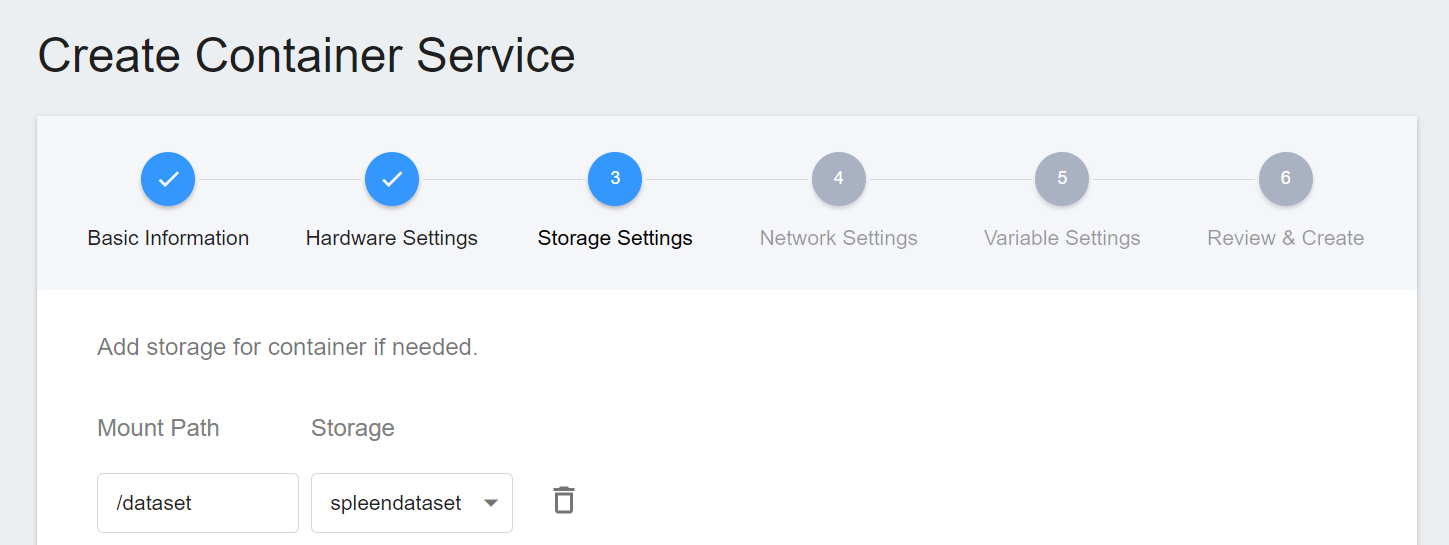This screenshot has height=545, width=1449.
Task: Click the Mount Path column label
Action: (158, 428)
